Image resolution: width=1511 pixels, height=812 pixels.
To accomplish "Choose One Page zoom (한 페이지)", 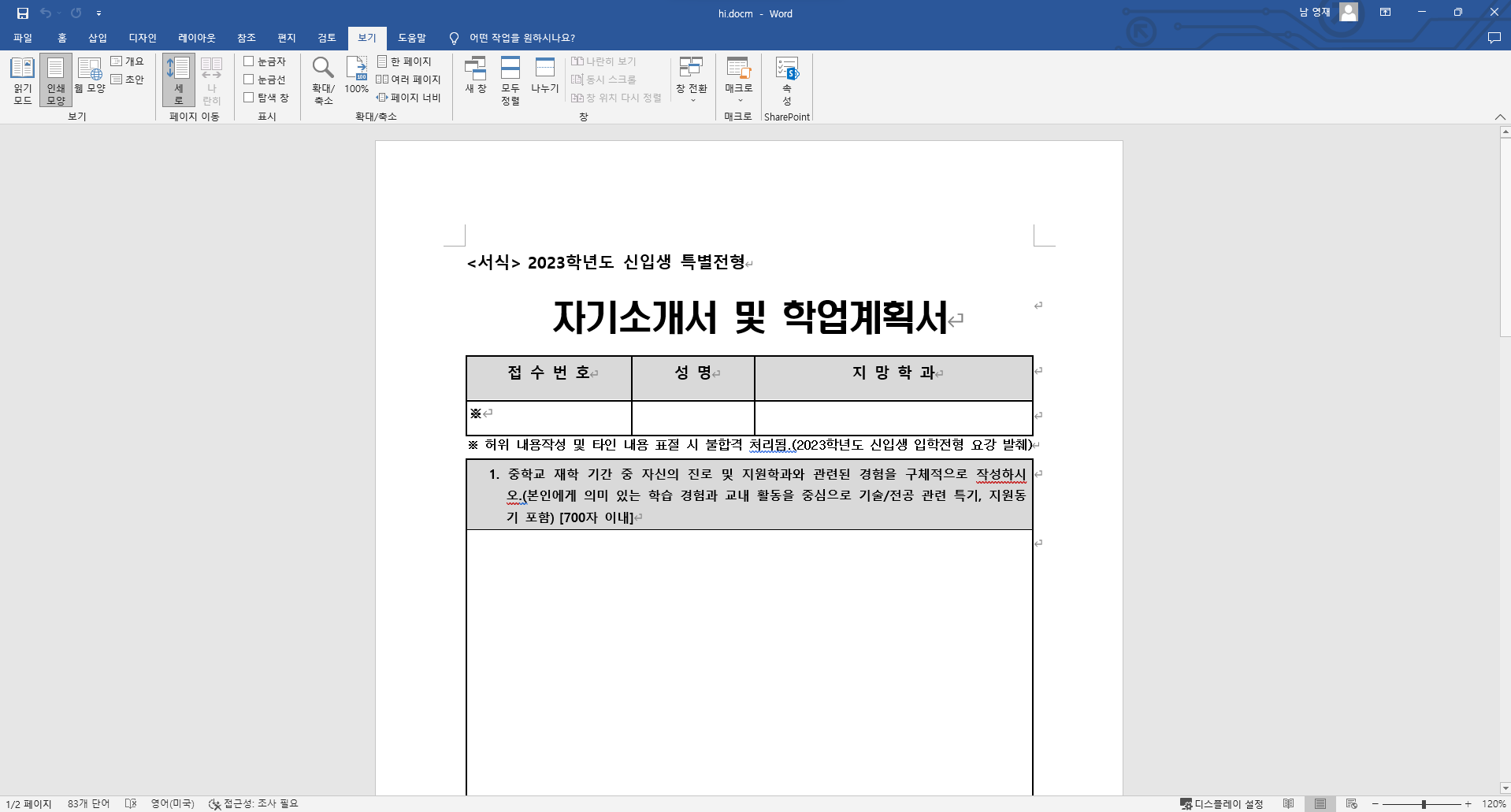I will [x=404, y=61].
